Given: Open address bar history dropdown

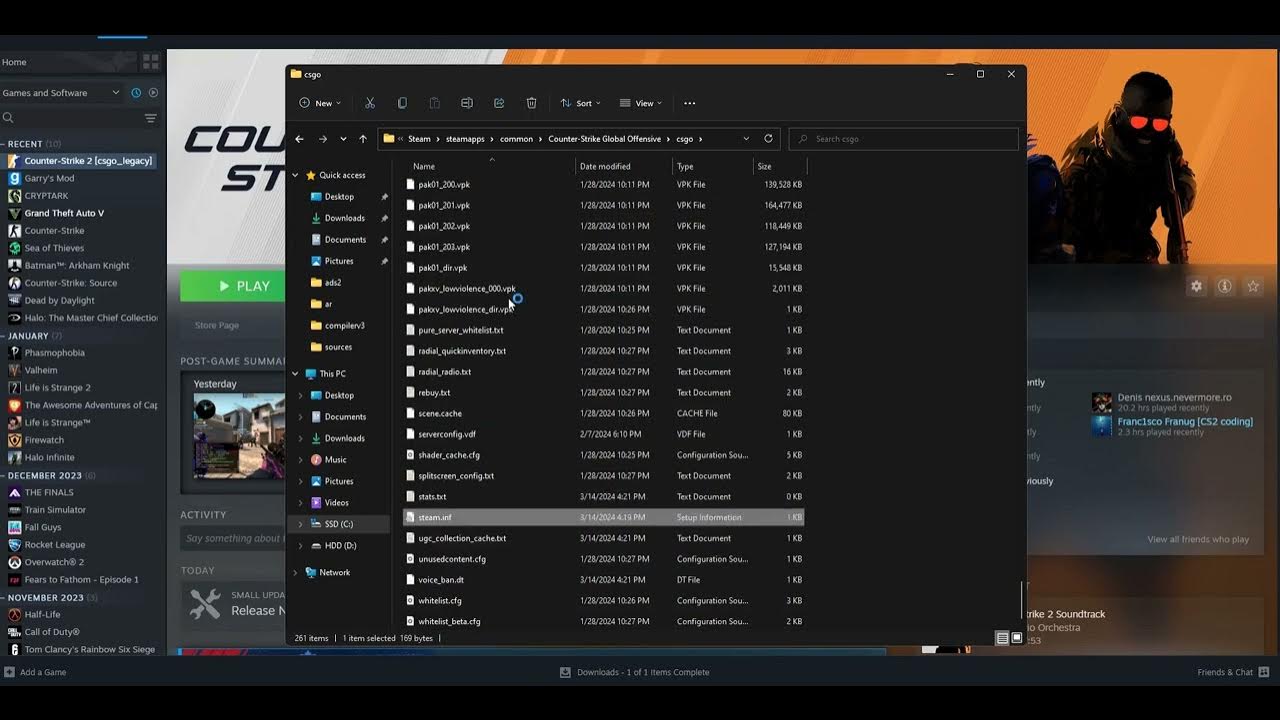Looking at the screenshot, I should pos(746,139).
